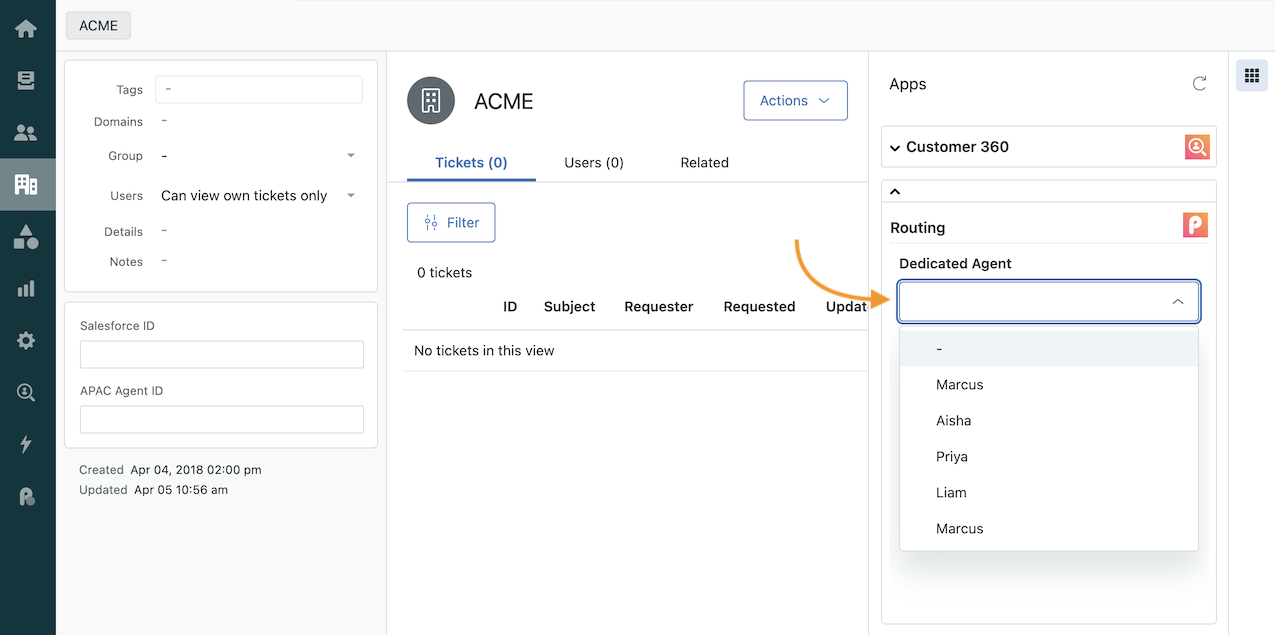1275x635 pixels.
Task: Open the Customers people icon in sidebar
Action: pos(26,132)
